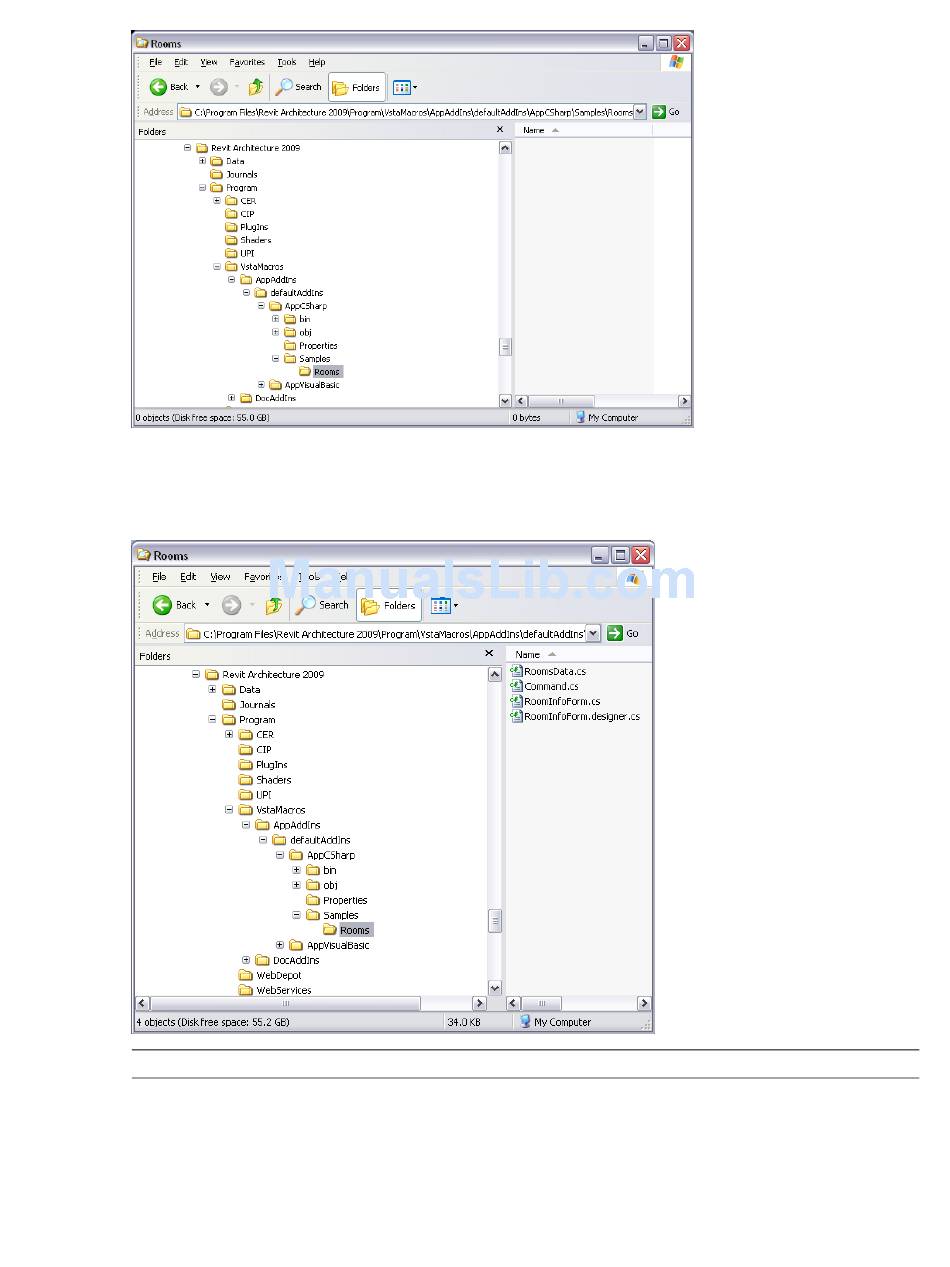Click Forward arrow in bottom Rooms window

(231, 605)
